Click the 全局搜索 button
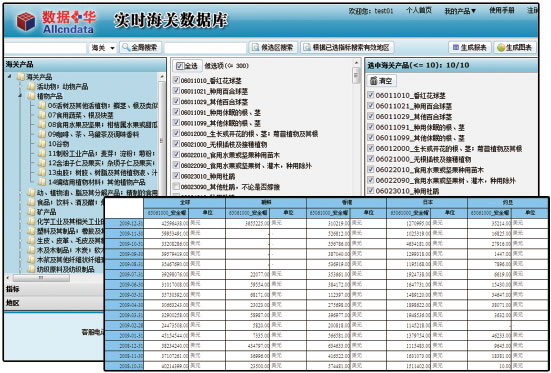 coord(141,48)
